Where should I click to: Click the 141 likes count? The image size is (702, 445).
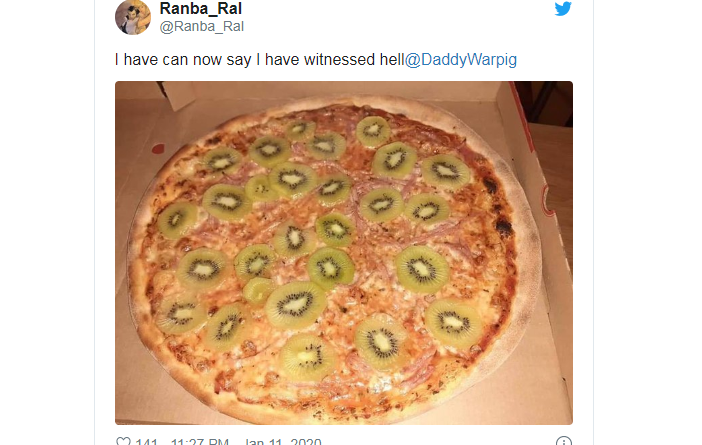pyautogui.click(x=146, y=441)
